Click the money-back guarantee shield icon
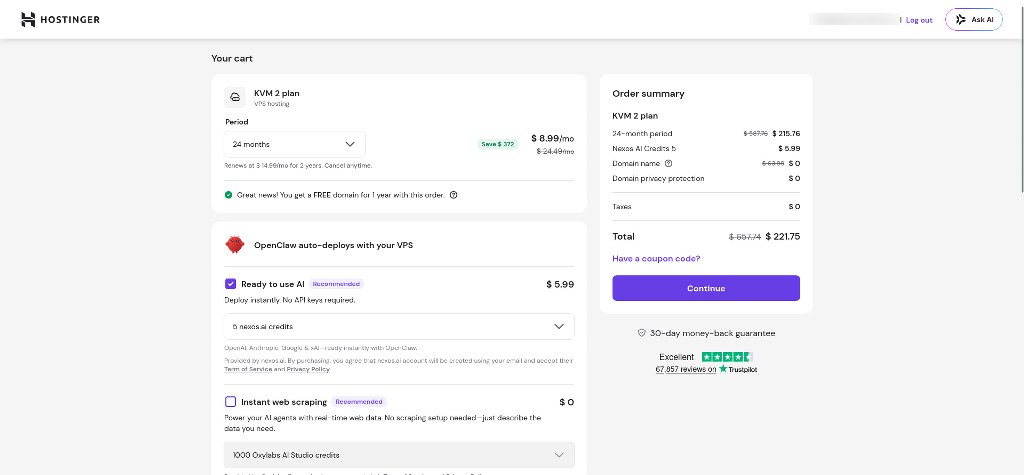Image resolution: width=1024 pixels, height=475 pixels. pos(641,333)
